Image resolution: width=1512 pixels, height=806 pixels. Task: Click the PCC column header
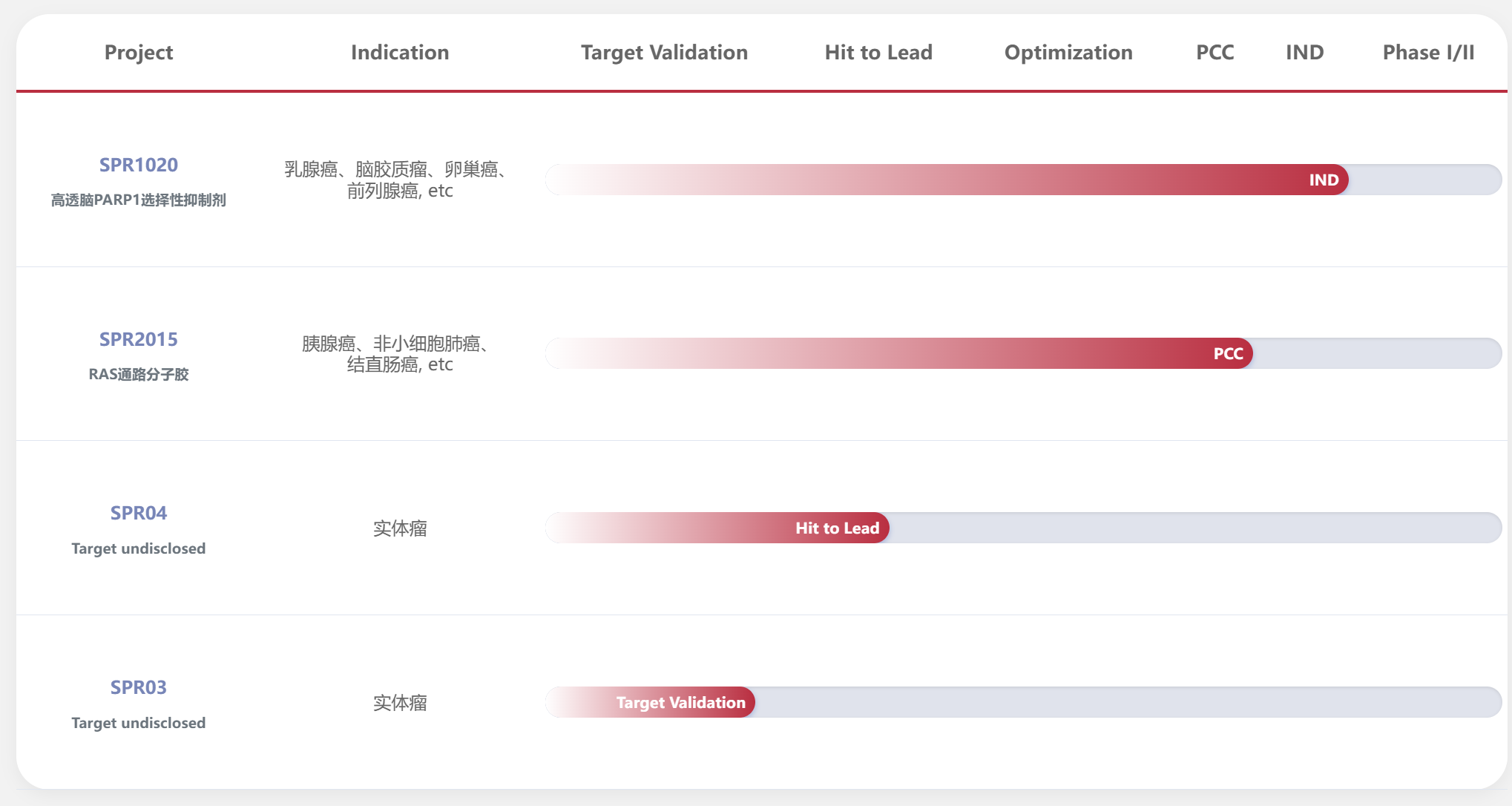tap(1215, 52)
